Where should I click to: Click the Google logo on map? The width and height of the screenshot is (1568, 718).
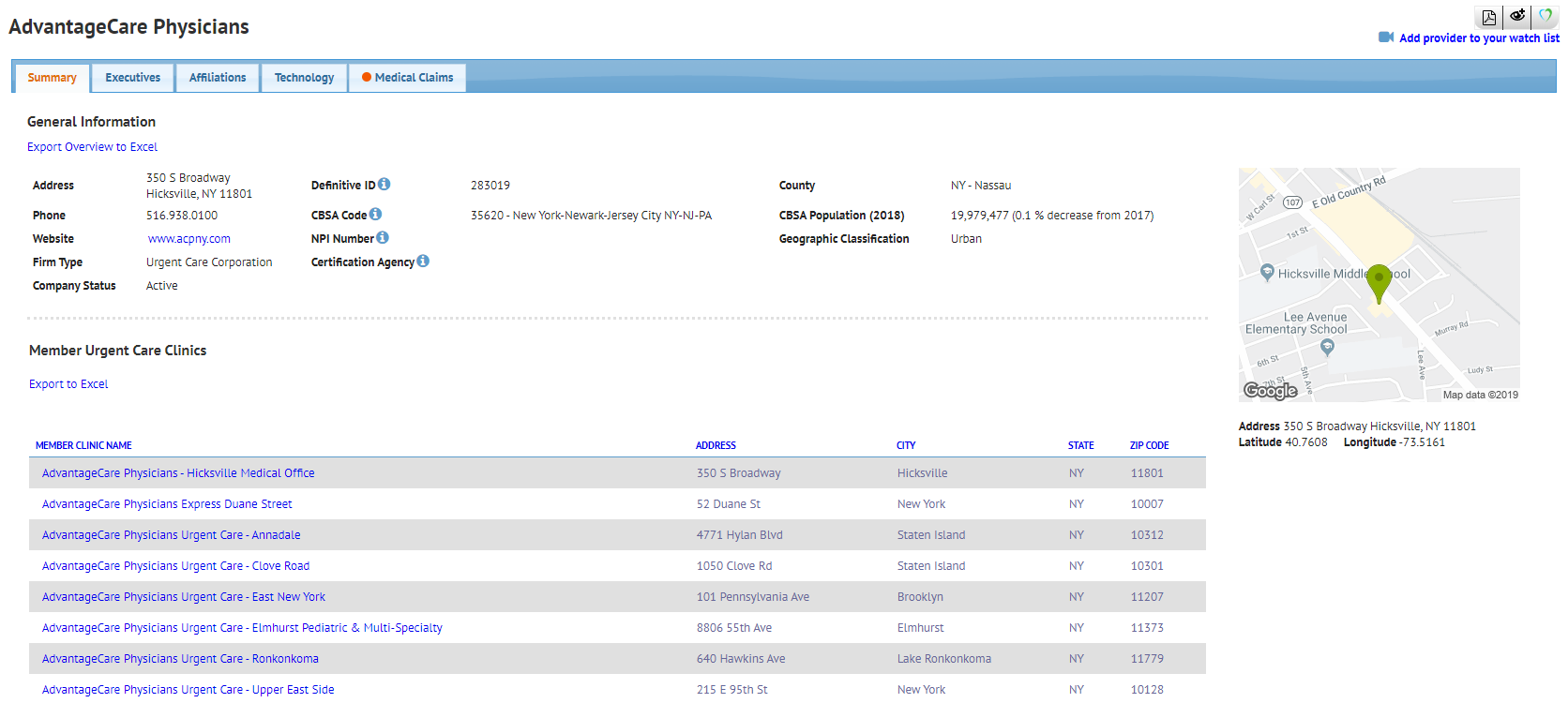(x=1271, y=390)
